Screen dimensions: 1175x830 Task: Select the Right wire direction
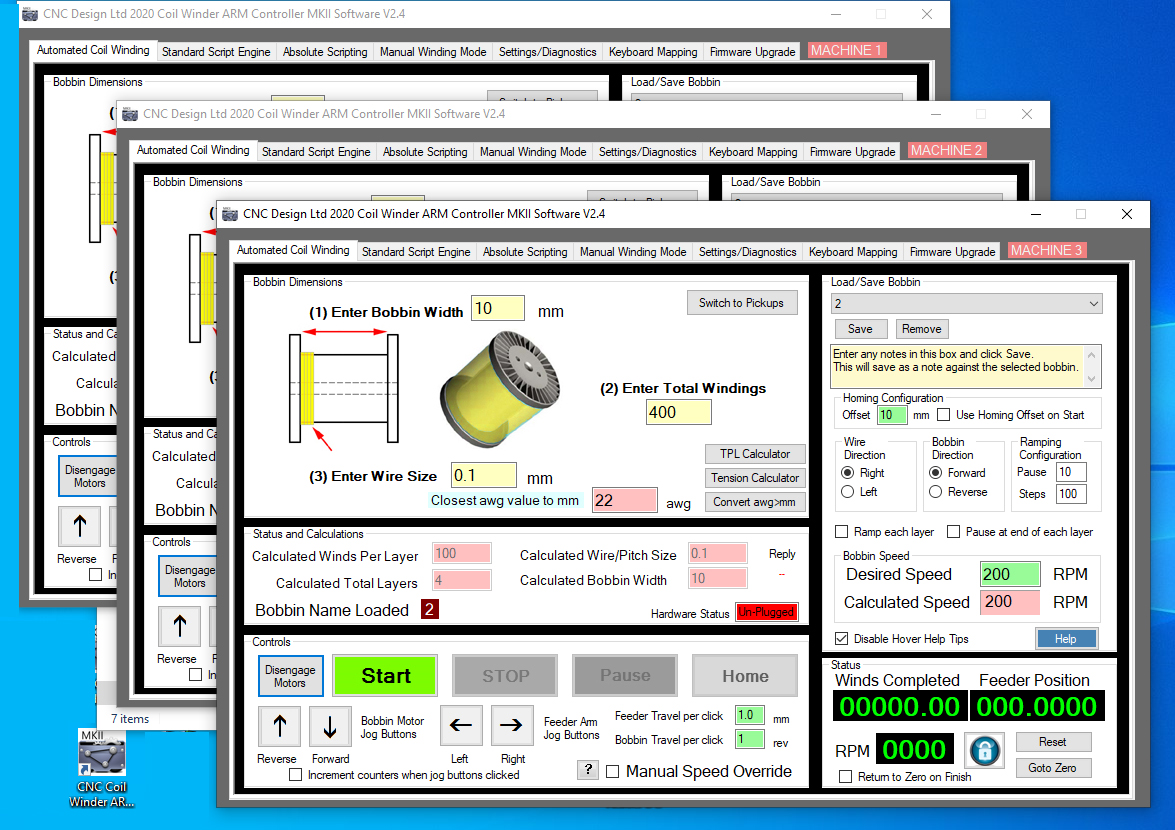848,473
